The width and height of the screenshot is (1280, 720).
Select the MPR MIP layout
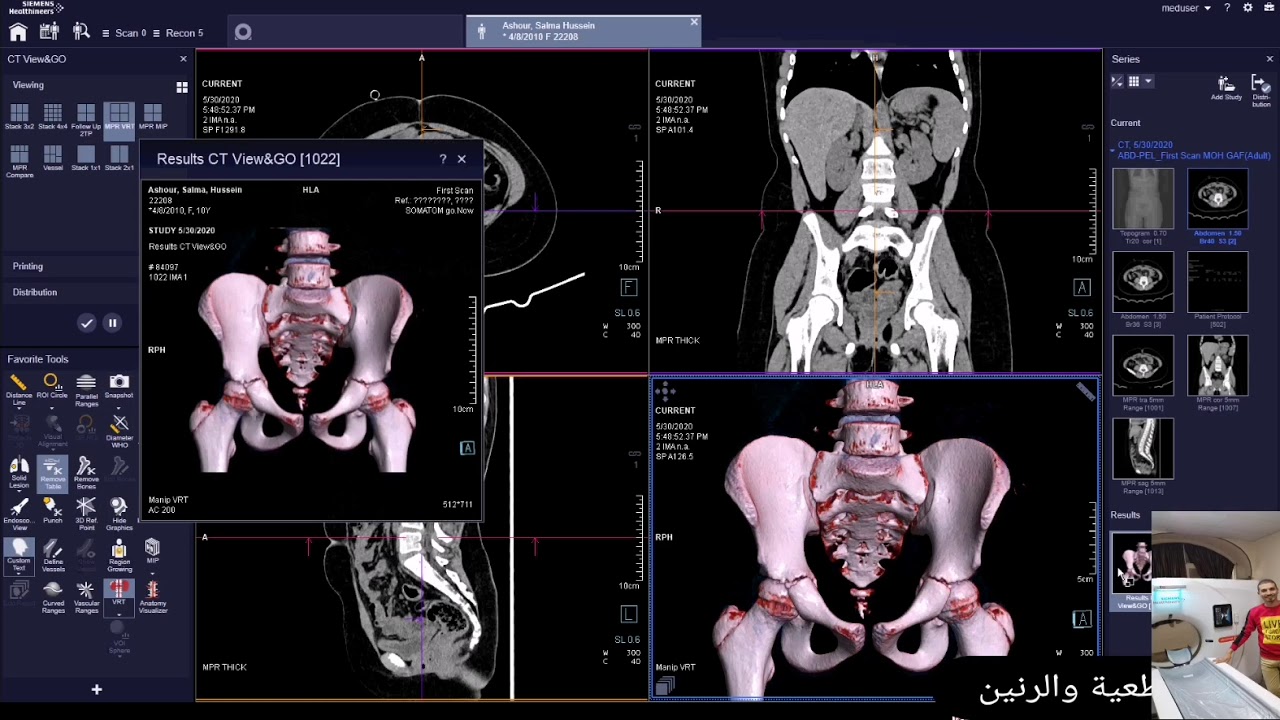[152, 117]
